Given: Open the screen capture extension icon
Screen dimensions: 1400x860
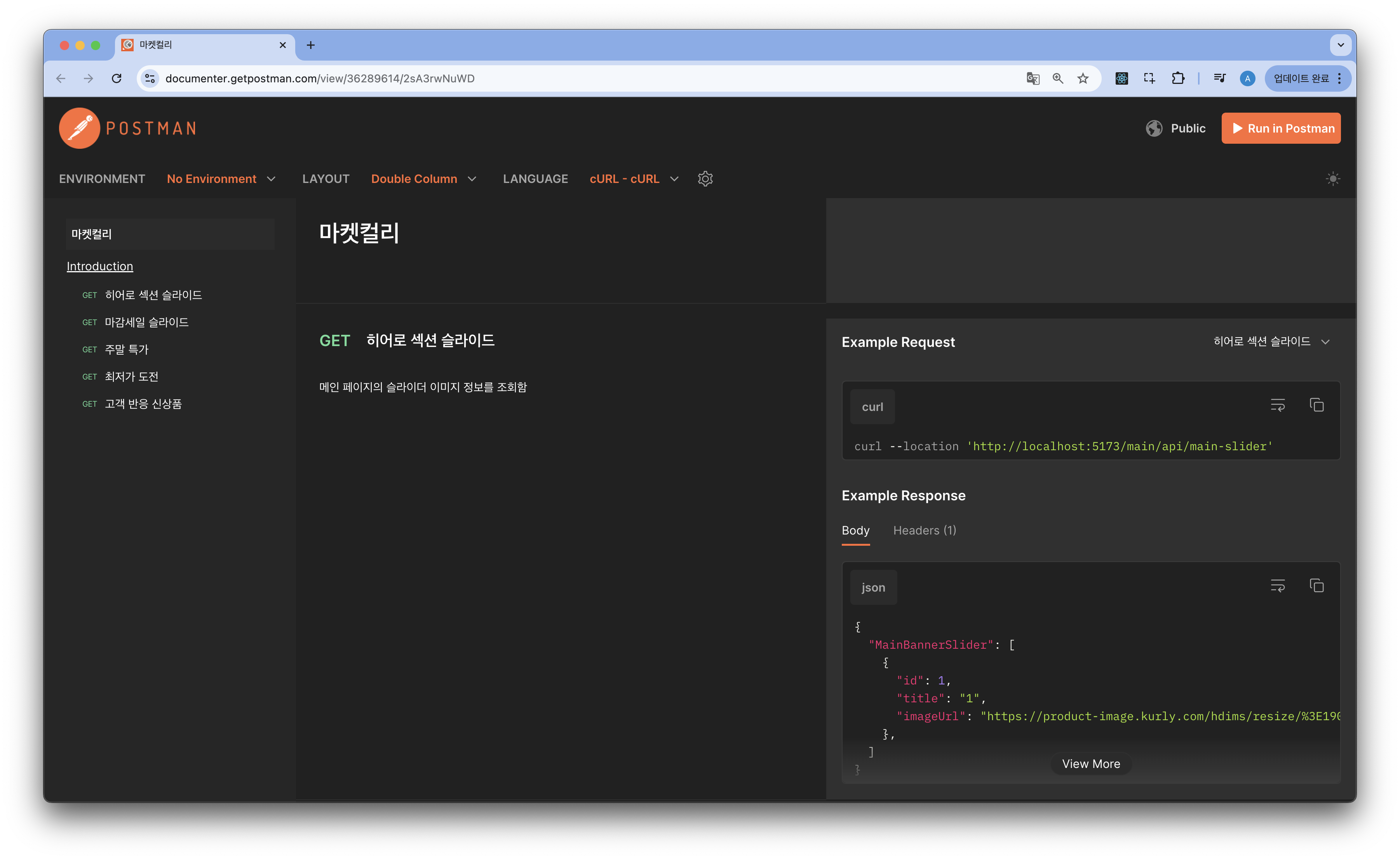Looking at the screenshot, I should (1149, 78).
